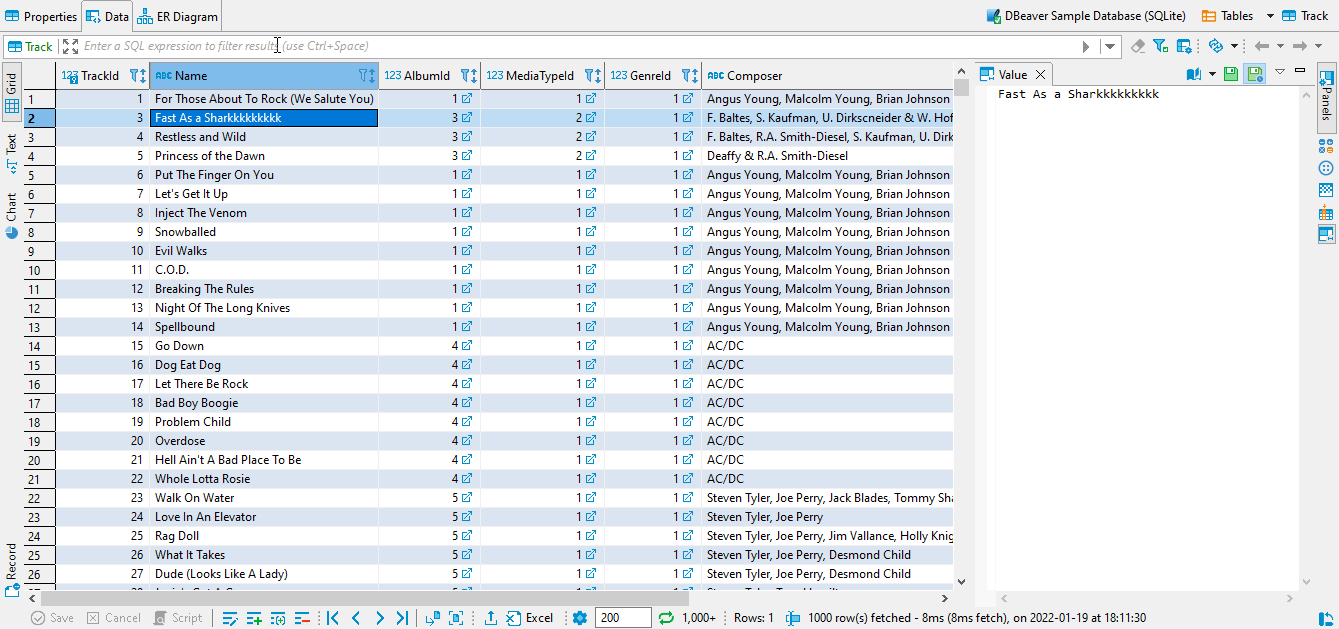The height and width of the screenshot is (629, 1339).
Task: Collapse the Value panel
Action: point(1300,72)
